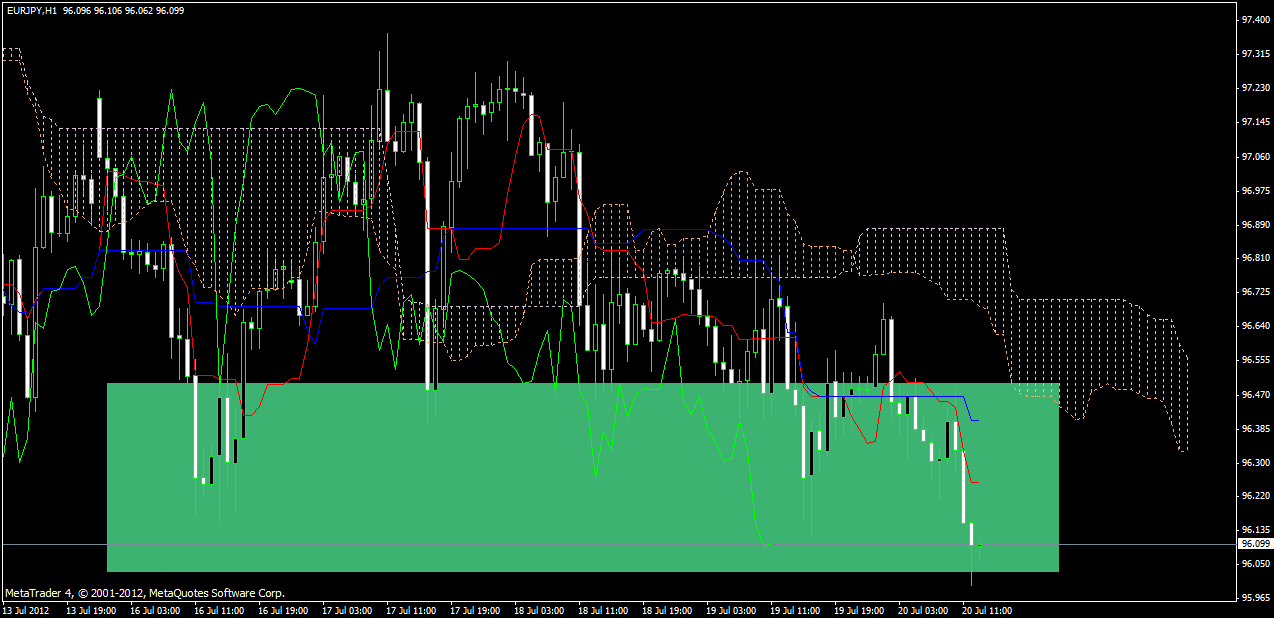Click the EURJPY,H1 chart symbol label

point(30,9)
